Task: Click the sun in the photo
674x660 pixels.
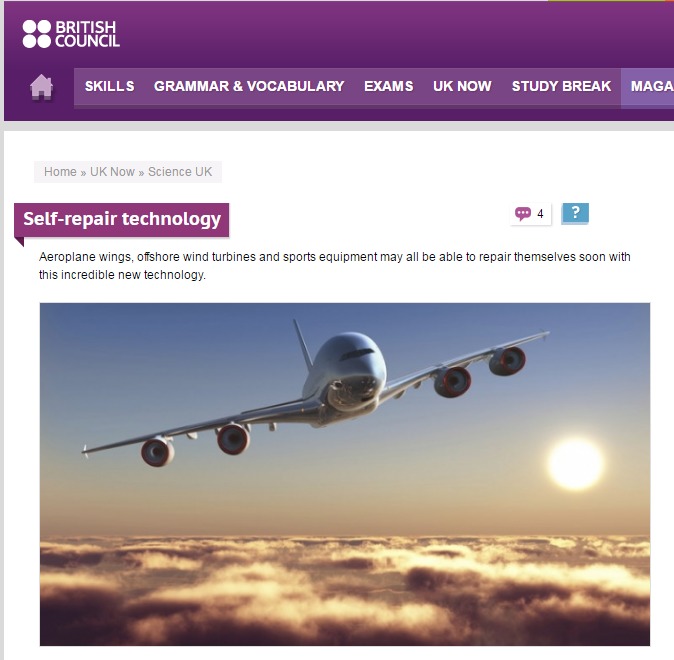Action: pyautogui.click(x=575, y=464)
